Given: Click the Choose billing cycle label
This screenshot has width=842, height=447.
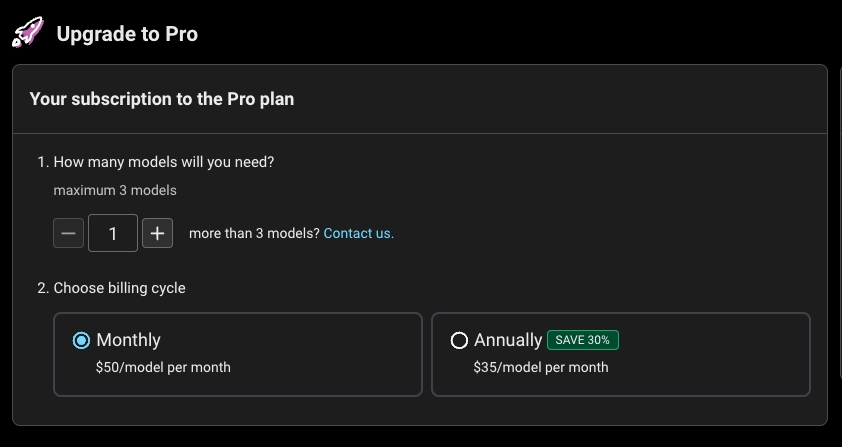Looking at the screenshot, I should coord(119,288).
